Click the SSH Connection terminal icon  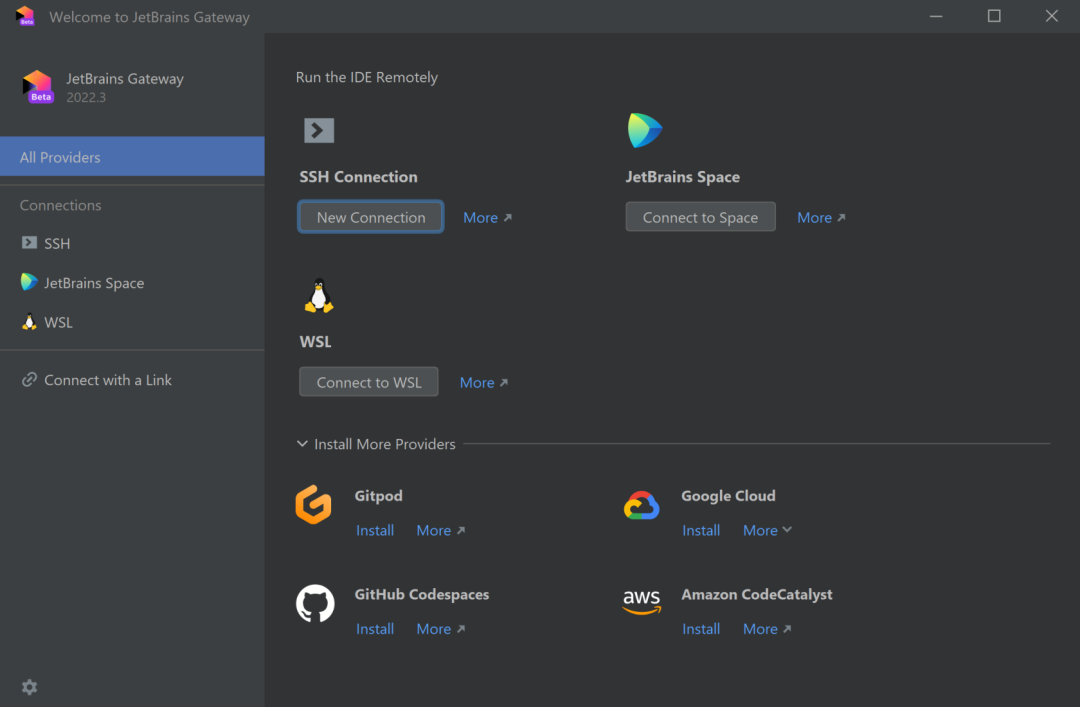(319, 130)
